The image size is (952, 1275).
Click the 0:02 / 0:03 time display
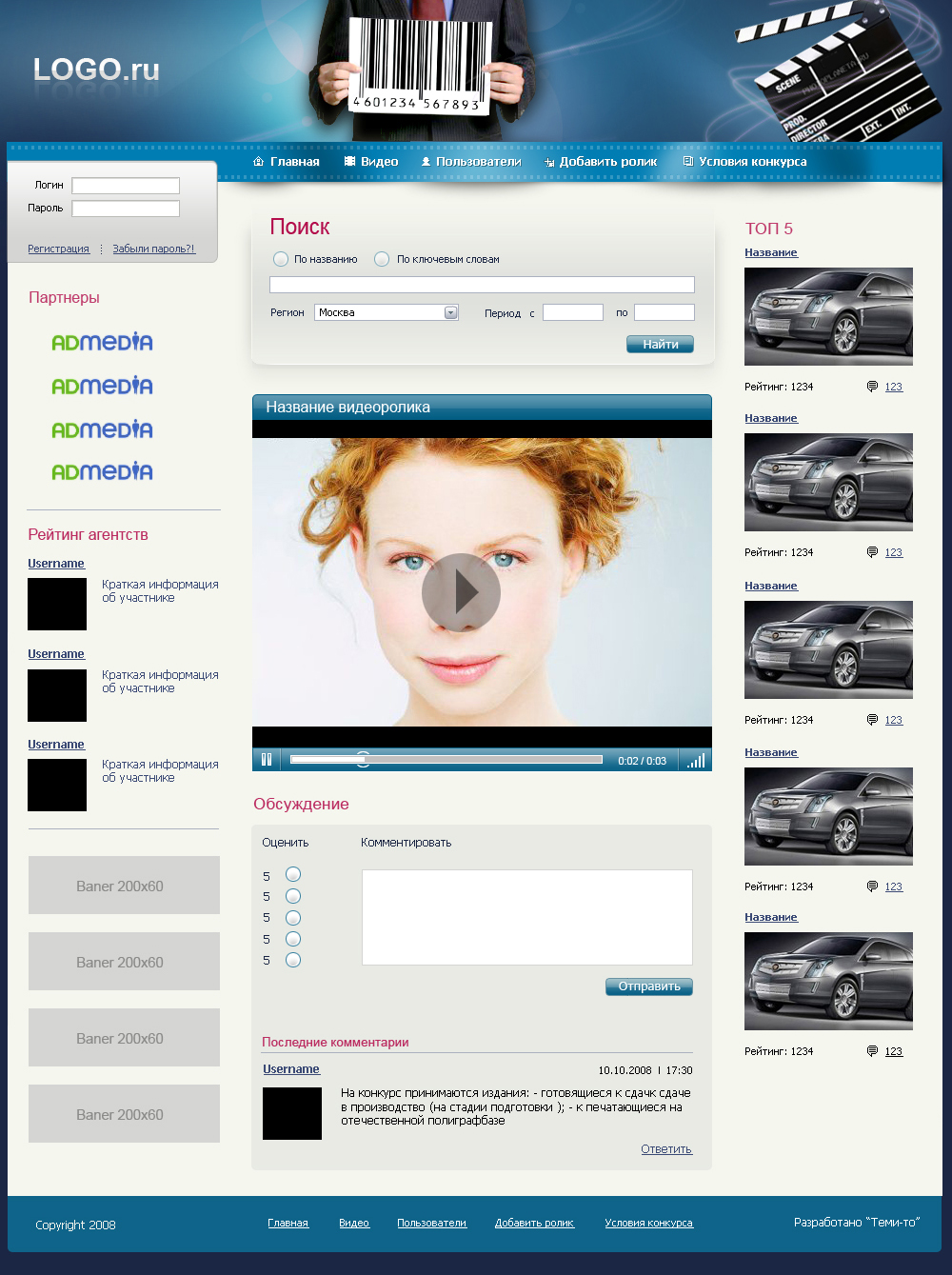tap(642, 761)
